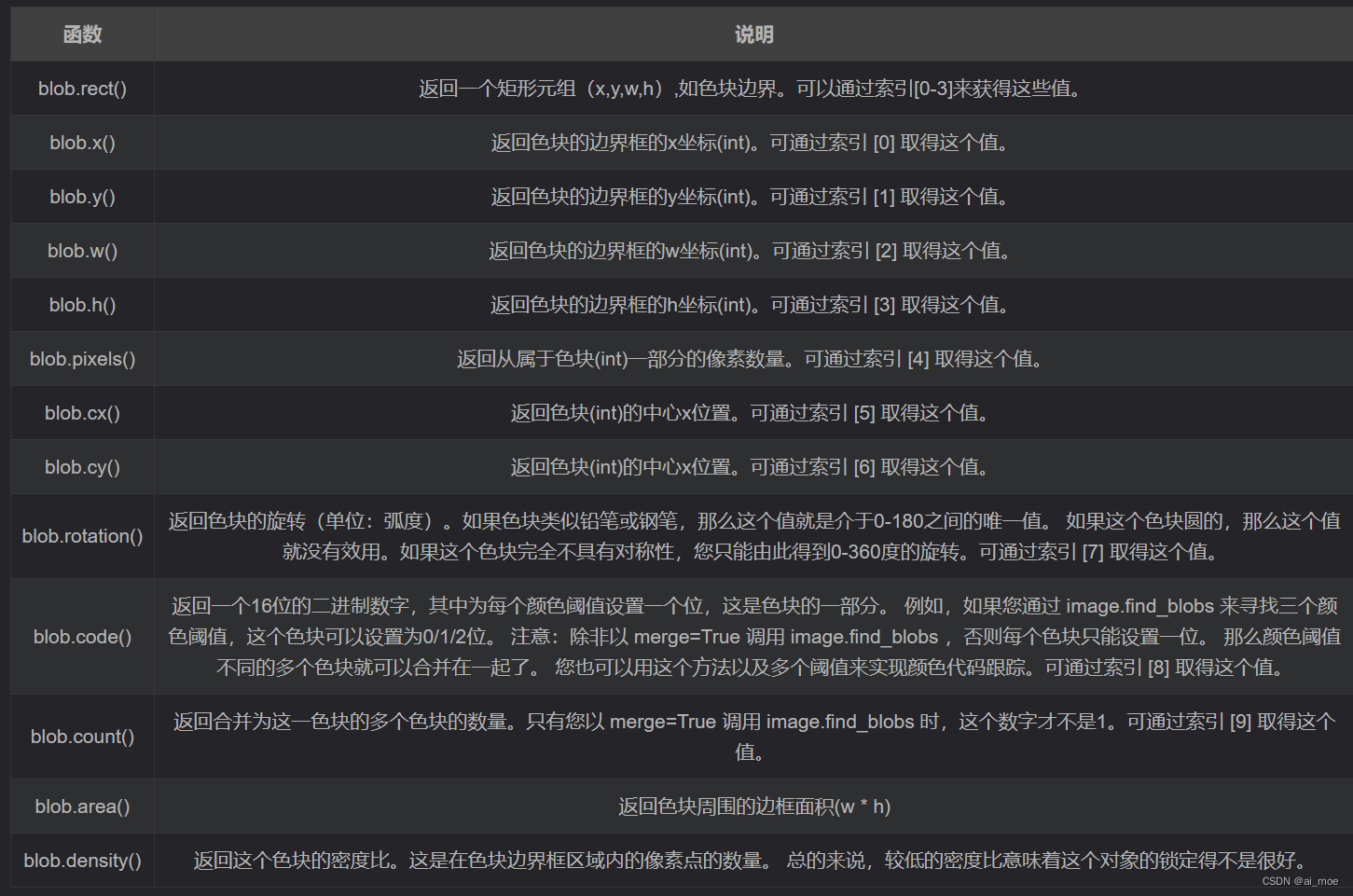Click the description mentioning 索引[0-3]

pos(753,89)
